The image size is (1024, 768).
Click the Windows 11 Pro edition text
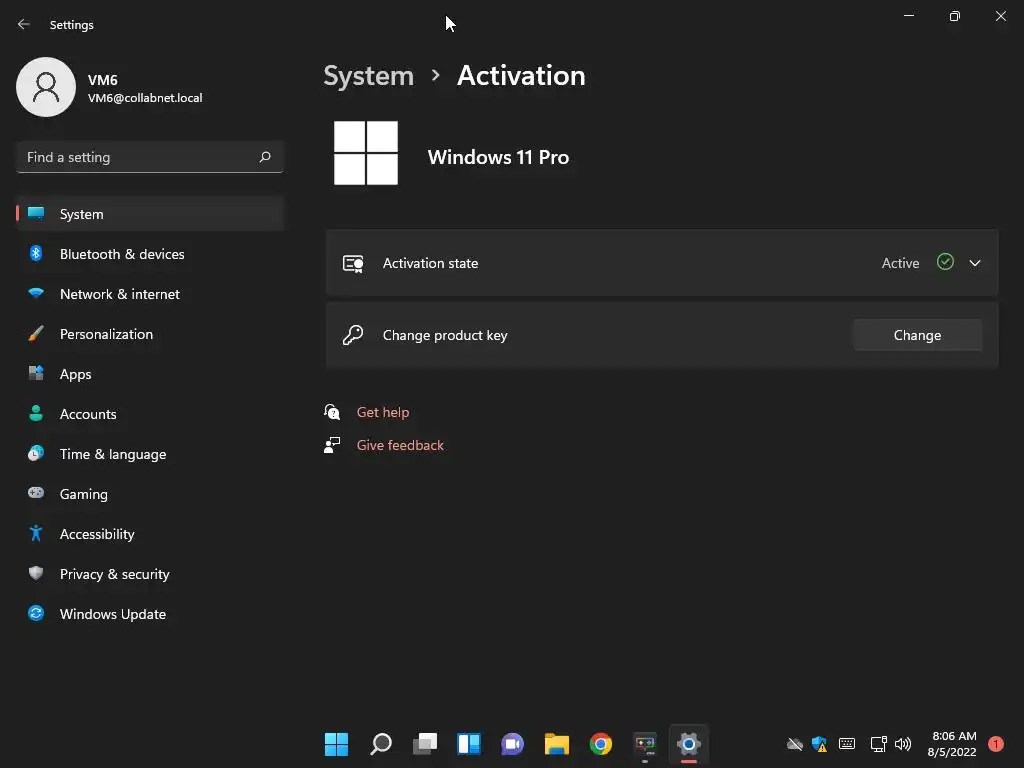[498, 157]
